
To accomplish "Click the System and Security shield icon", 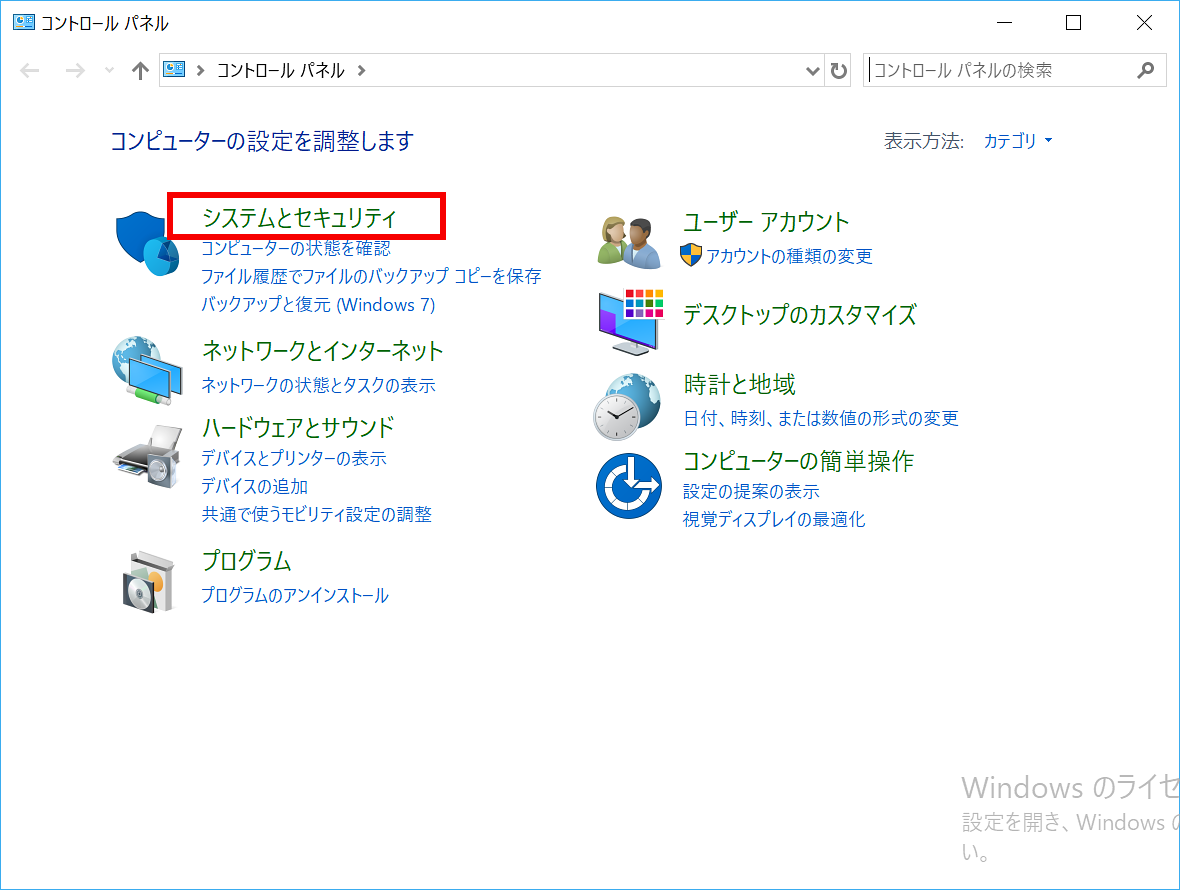I will [148, 243].
